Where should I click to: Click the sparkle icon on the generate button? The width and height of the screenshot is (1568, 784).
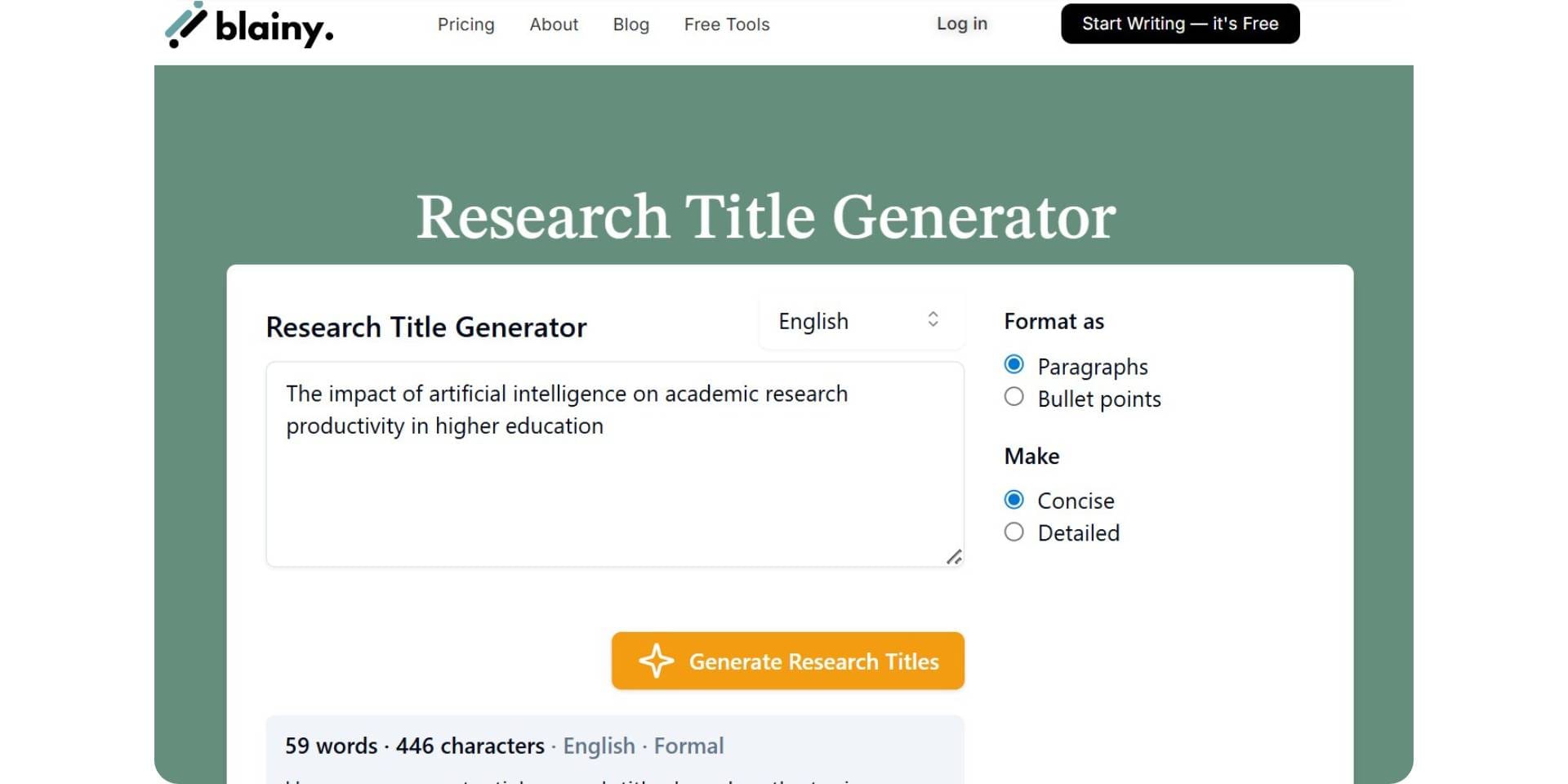pyautogui.click(x=655, y=661)
